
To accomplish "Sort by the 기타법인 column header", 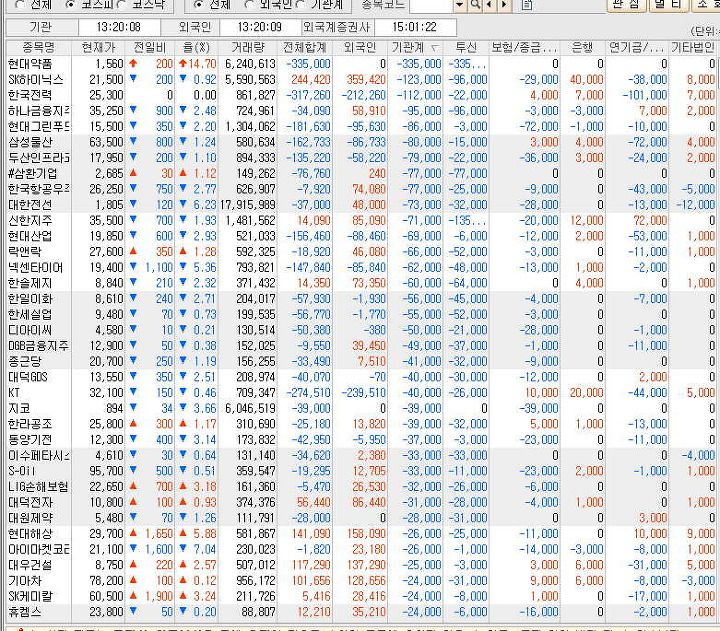I will (x=693, y=47).
